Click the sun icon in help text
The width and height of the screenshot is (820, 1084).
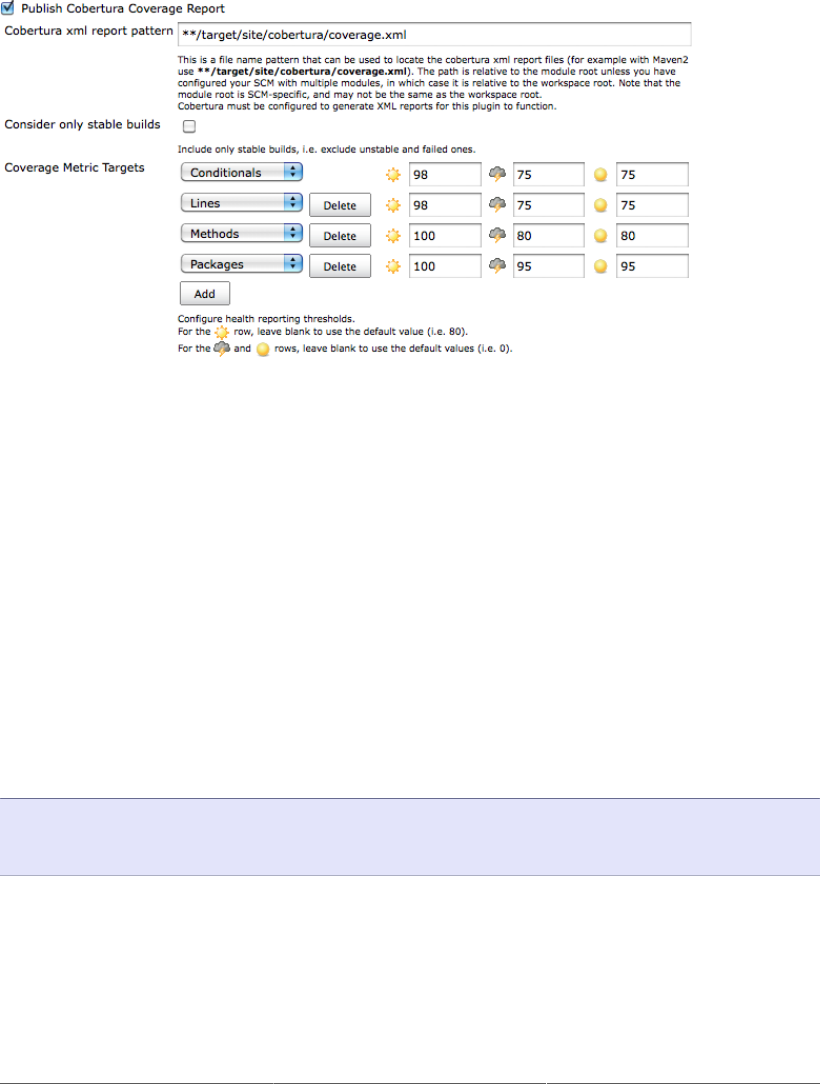point(222,333)
